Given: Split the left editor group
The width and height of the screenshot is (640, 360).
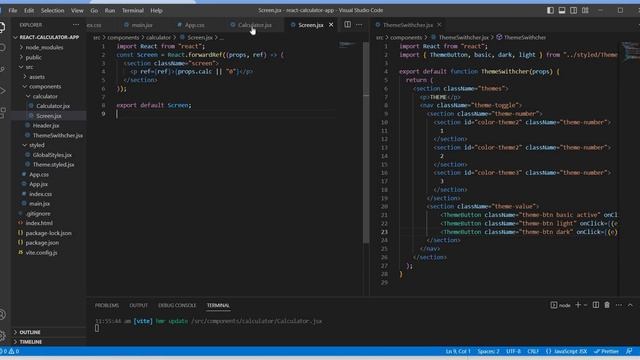Looking at the screenshot, I should [x=347, y=24].
